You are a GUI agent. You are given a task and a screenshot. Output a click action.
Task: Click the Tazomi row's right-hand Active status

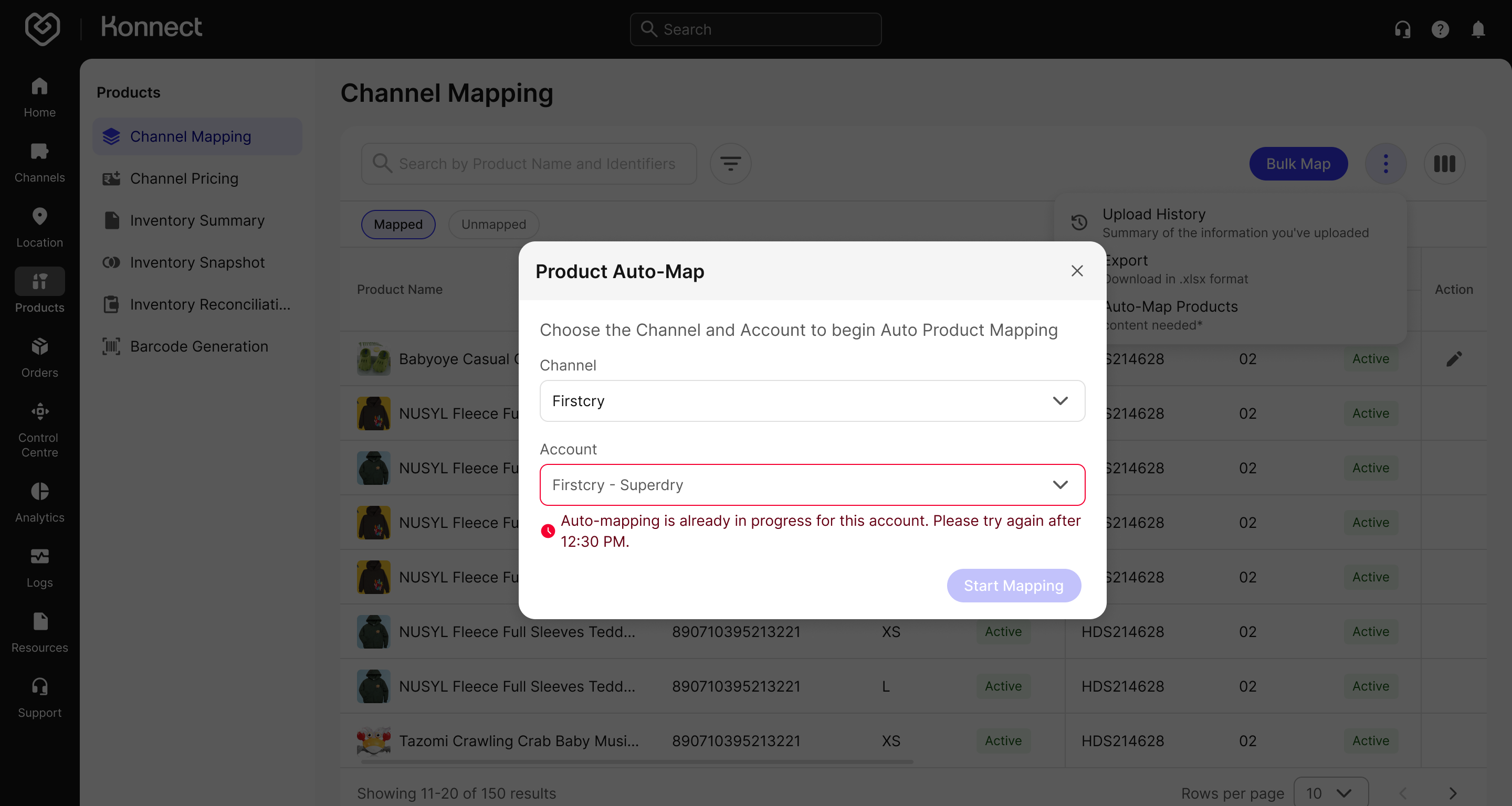[x=1370, y=740]
